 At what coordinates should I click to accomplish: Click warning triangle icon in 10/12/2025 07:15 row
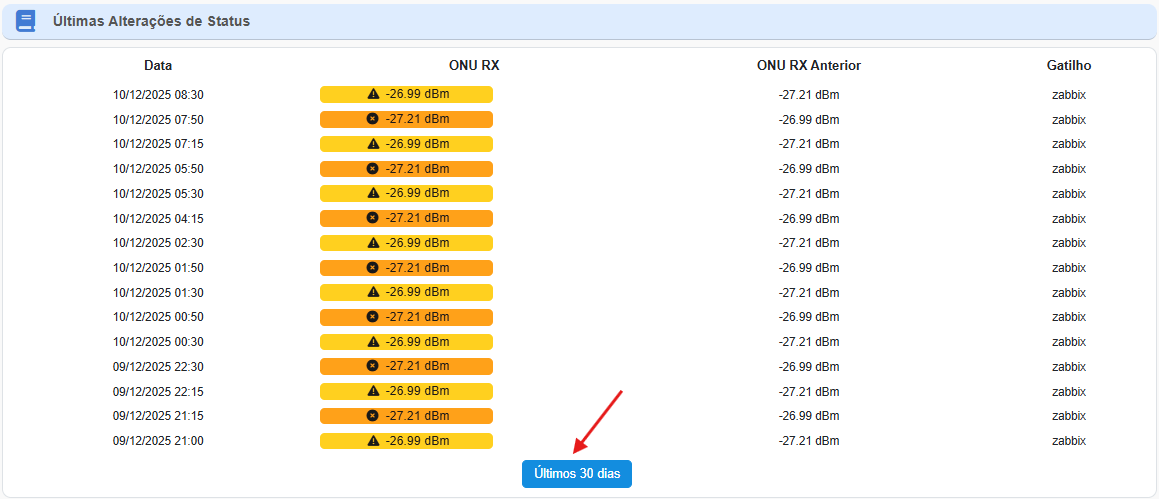373,144
